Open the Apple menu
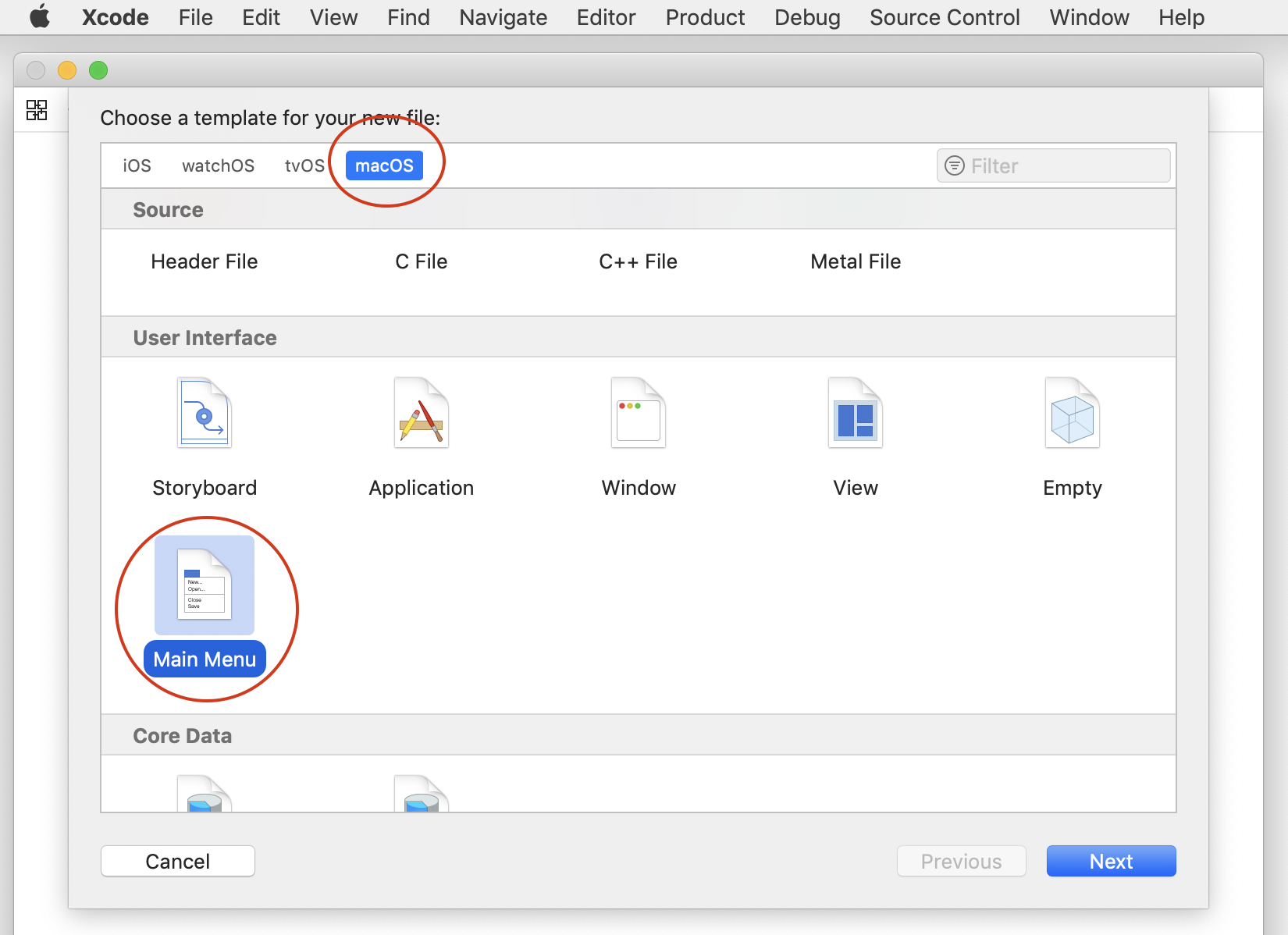Screen dimensions: 1288x935 tap(40, 17)
